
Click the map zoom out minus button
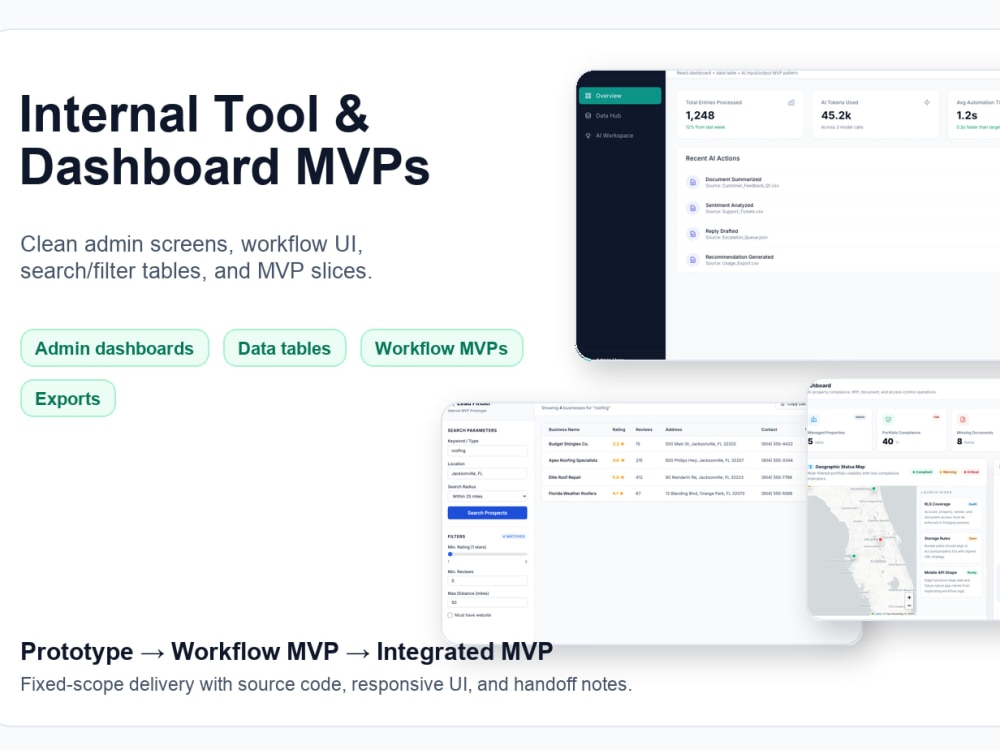909,606
